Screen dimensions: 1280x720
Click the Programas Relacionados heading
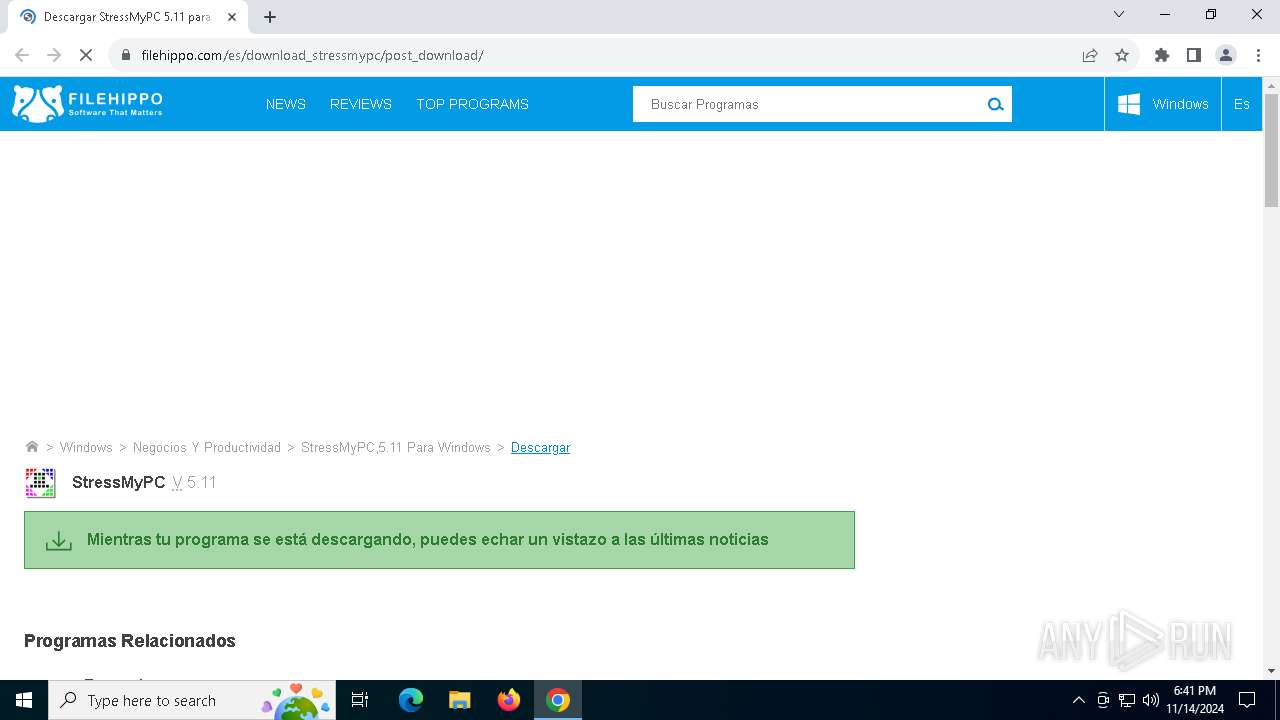[x=130, y=641]
